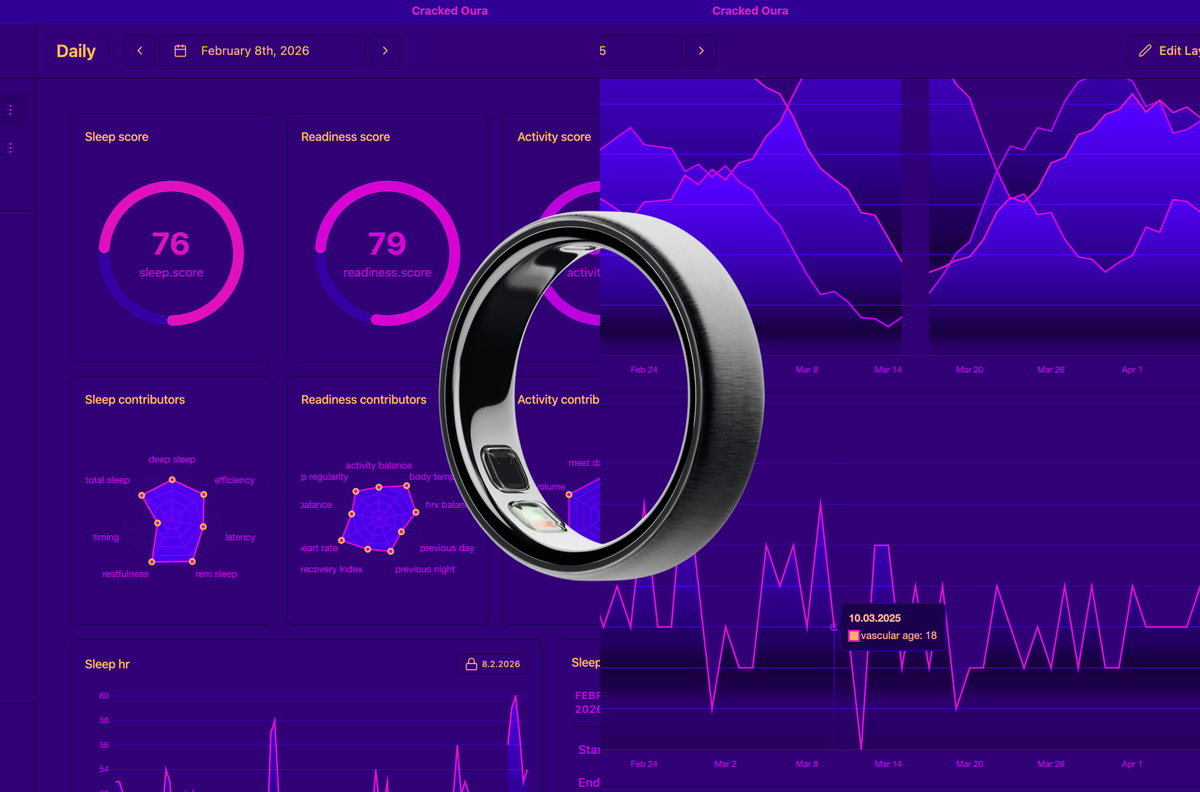This screenshot has width=1200, height=792.
Task: Click the Readiness contributors card title
Action: 364,400
